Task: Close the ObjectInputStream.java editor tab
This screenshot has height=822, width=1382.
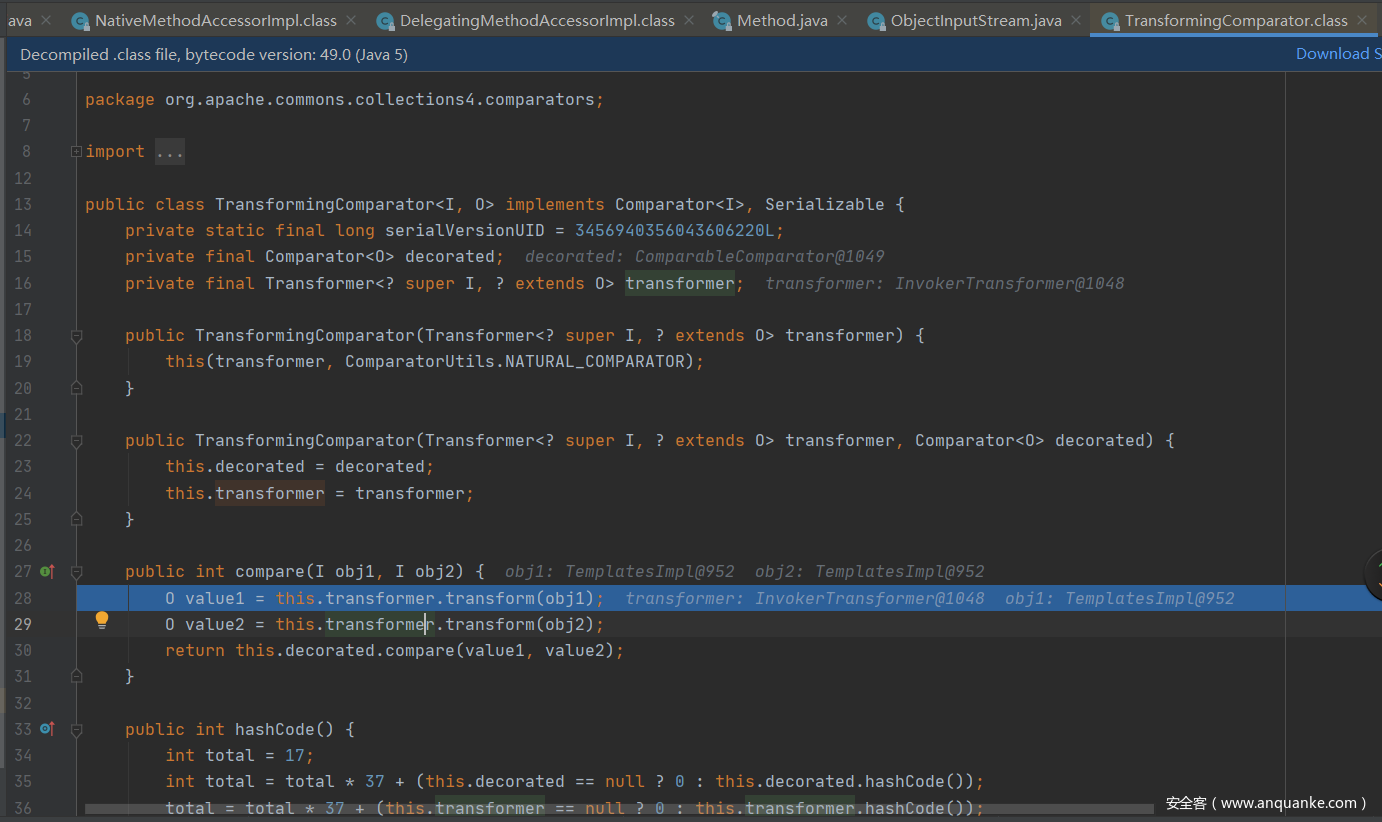Action: (1076, 21)
